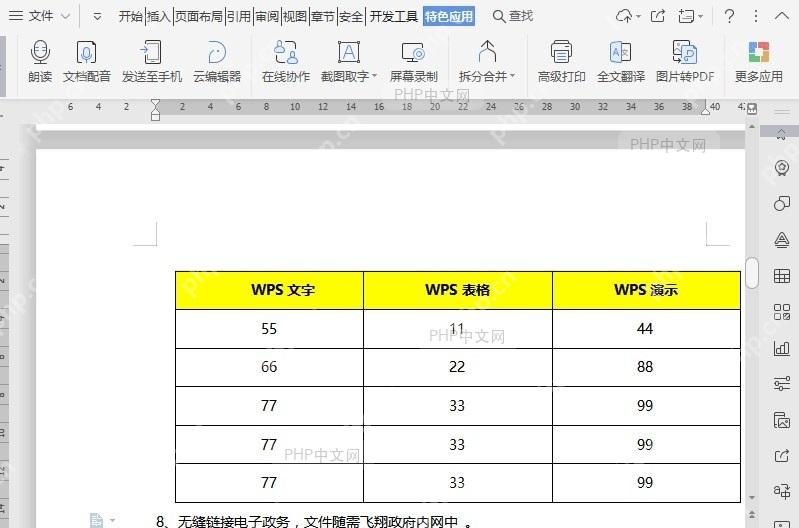Viewport: 799px width, 528px height.
Task: Click the sidebar table icon
Action: point(782,276)
